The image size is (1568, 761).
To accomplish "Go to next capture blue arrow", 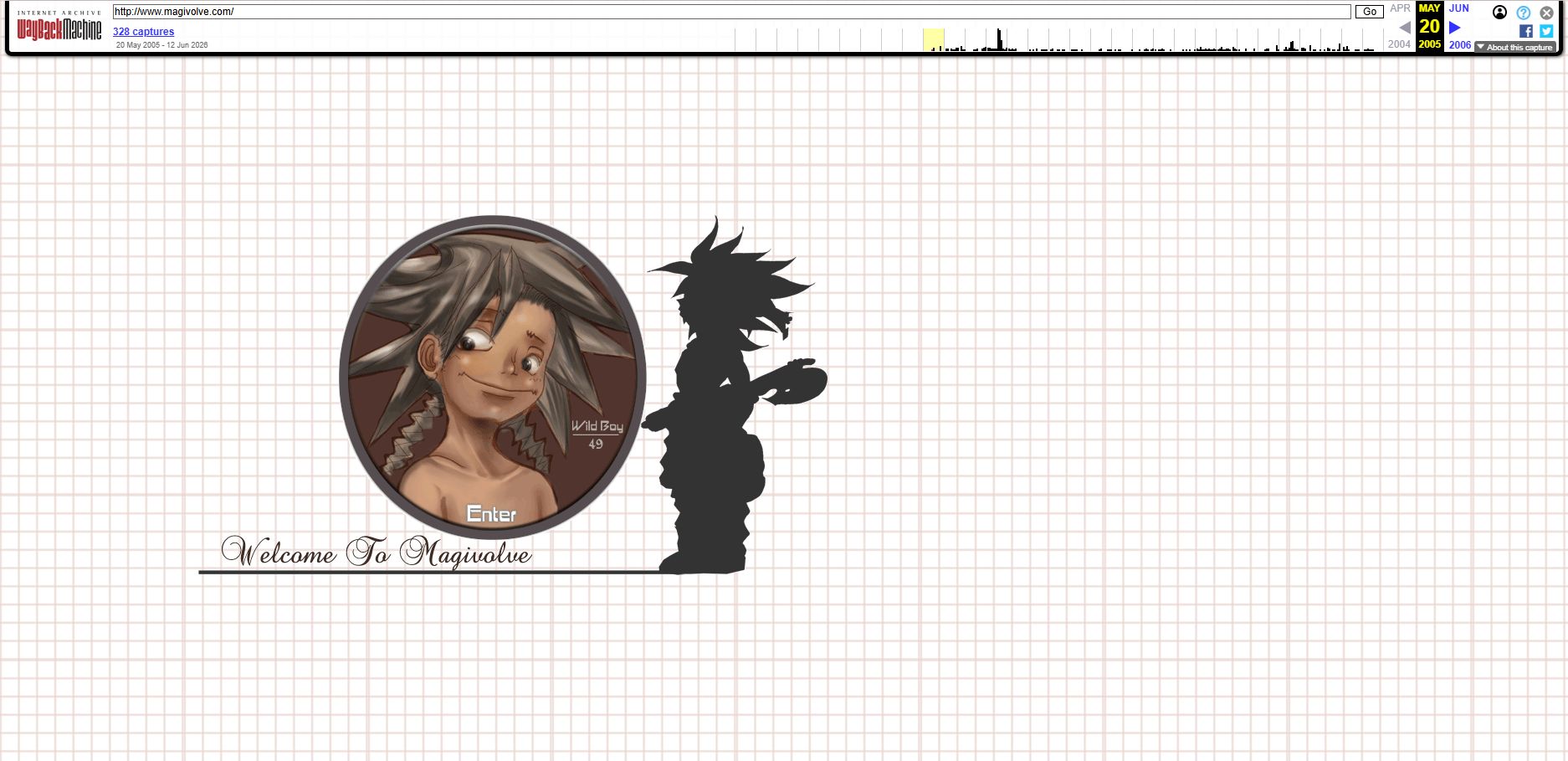I will click(1455, 28).
